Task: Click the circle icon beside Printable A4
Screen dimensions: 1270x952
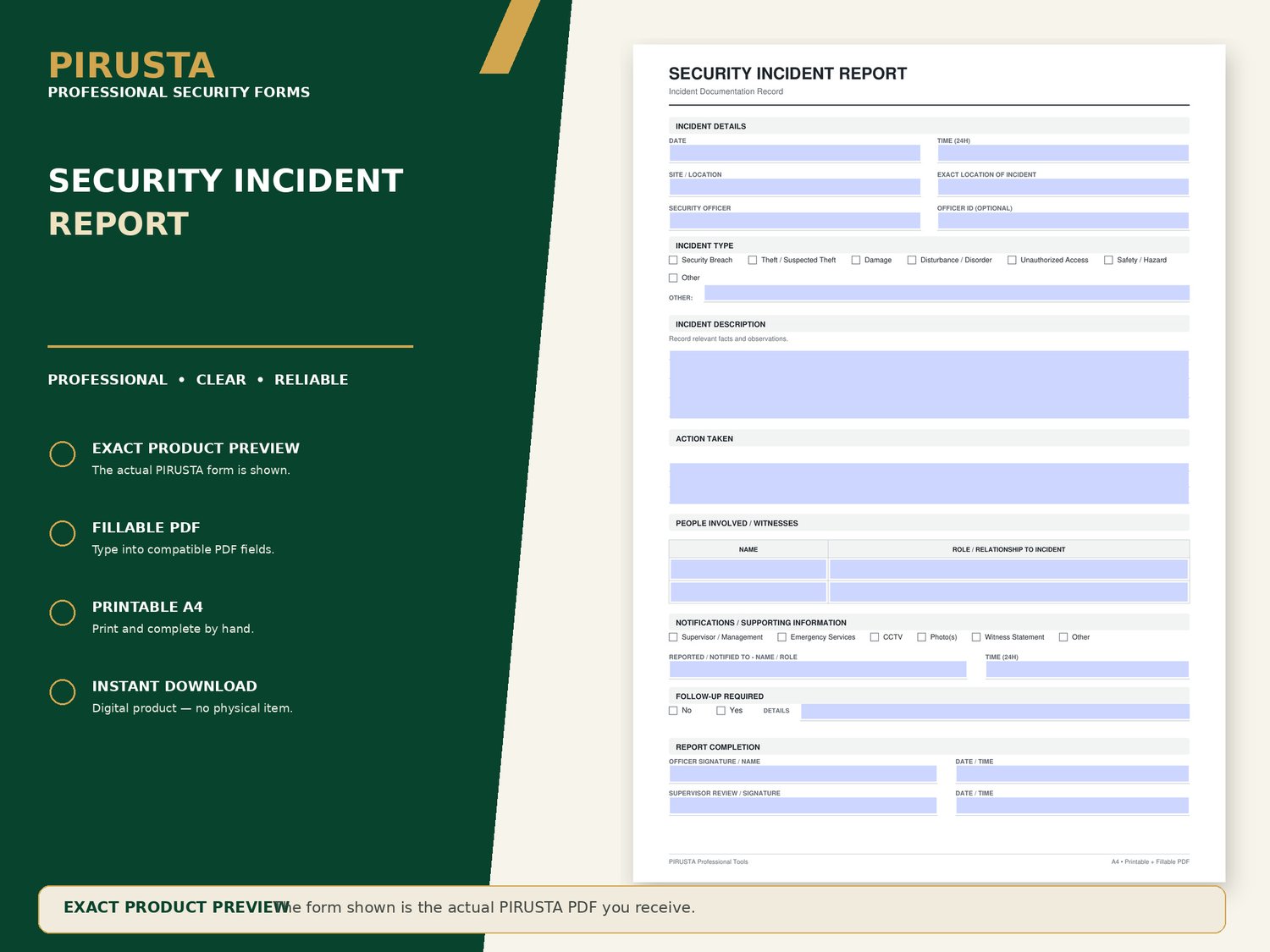Action: [x=63, y=613]
